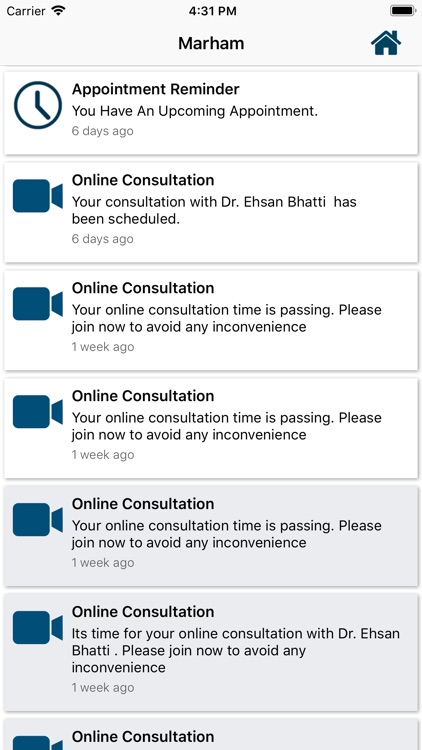Tap video camera icon on scheduled consultation

click(x=38, y=196)
